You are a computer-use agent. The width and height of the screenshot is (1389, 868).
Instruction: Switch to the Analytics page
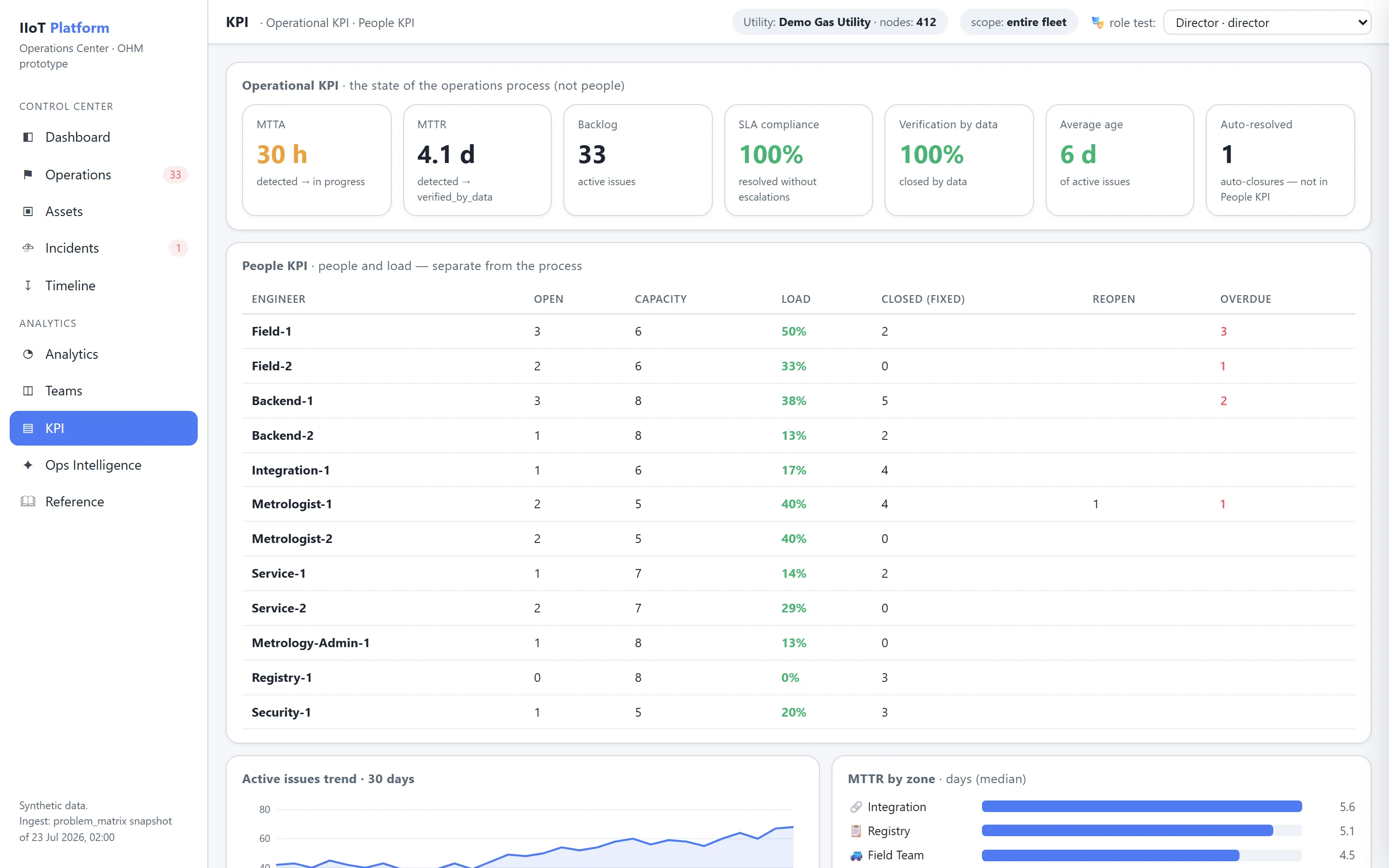(103, 354)
